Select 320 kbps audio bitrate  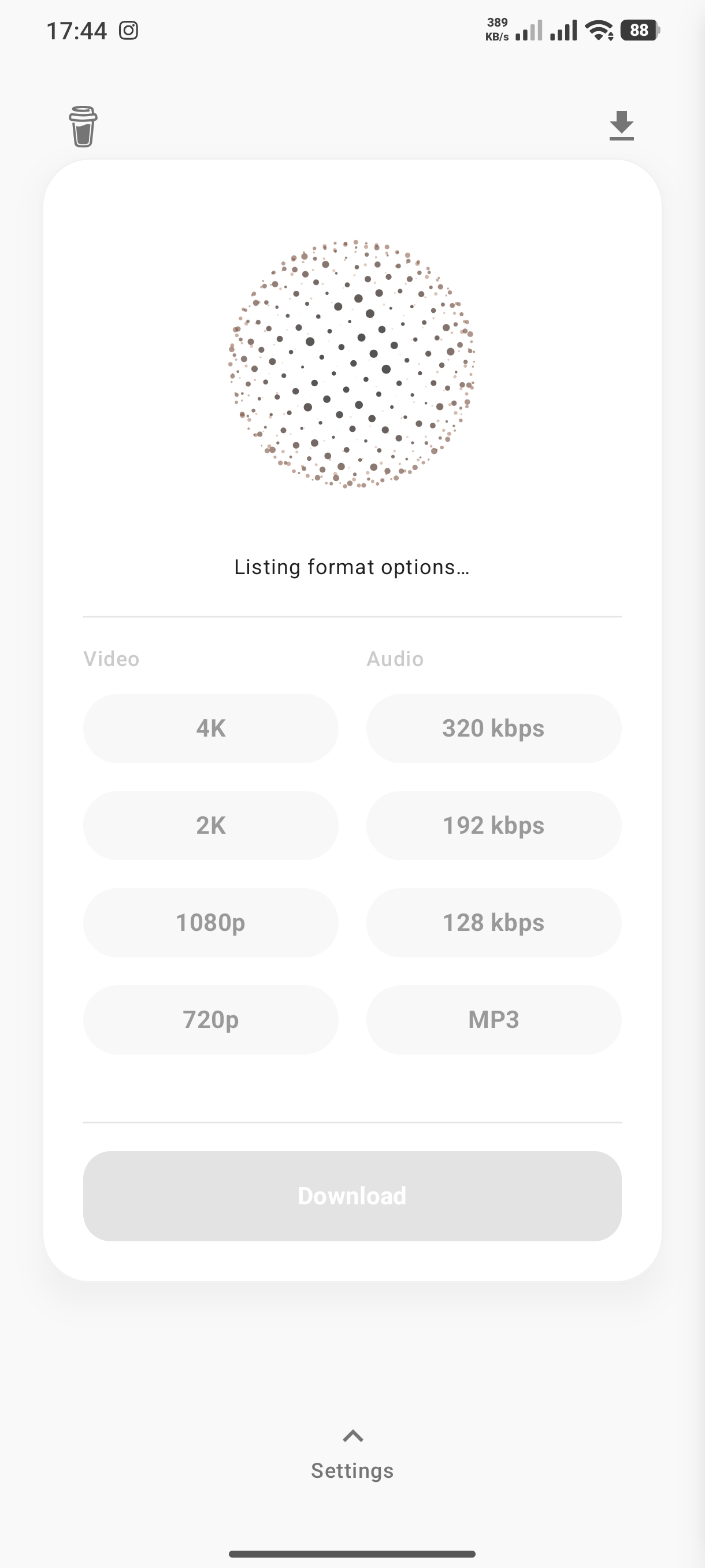[493, 728]
